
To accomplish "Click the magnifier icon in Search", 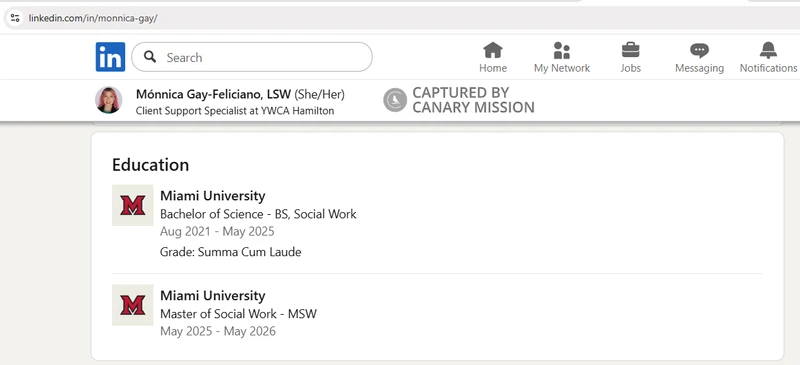I will tap(150, 57).
